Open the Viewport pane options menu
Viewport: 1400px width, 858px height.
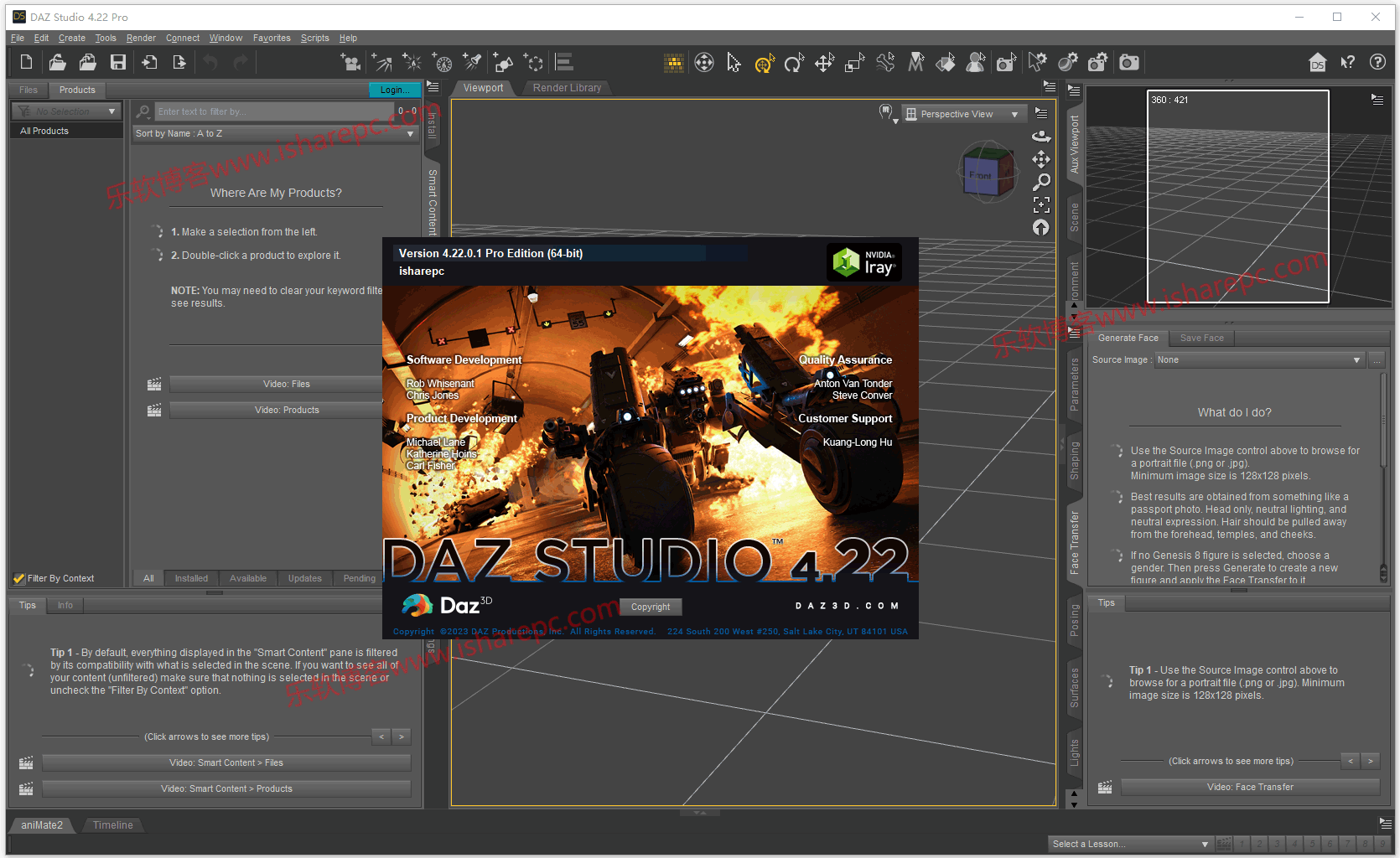1049,86
